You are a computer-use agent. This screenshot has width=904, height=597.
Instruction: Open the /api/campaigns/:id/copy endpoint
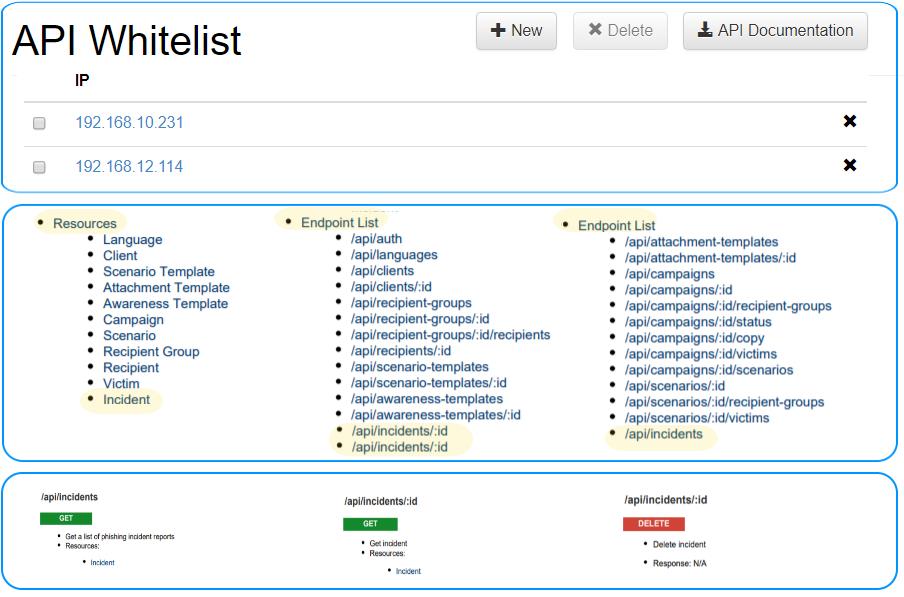(x=695, y=338)
